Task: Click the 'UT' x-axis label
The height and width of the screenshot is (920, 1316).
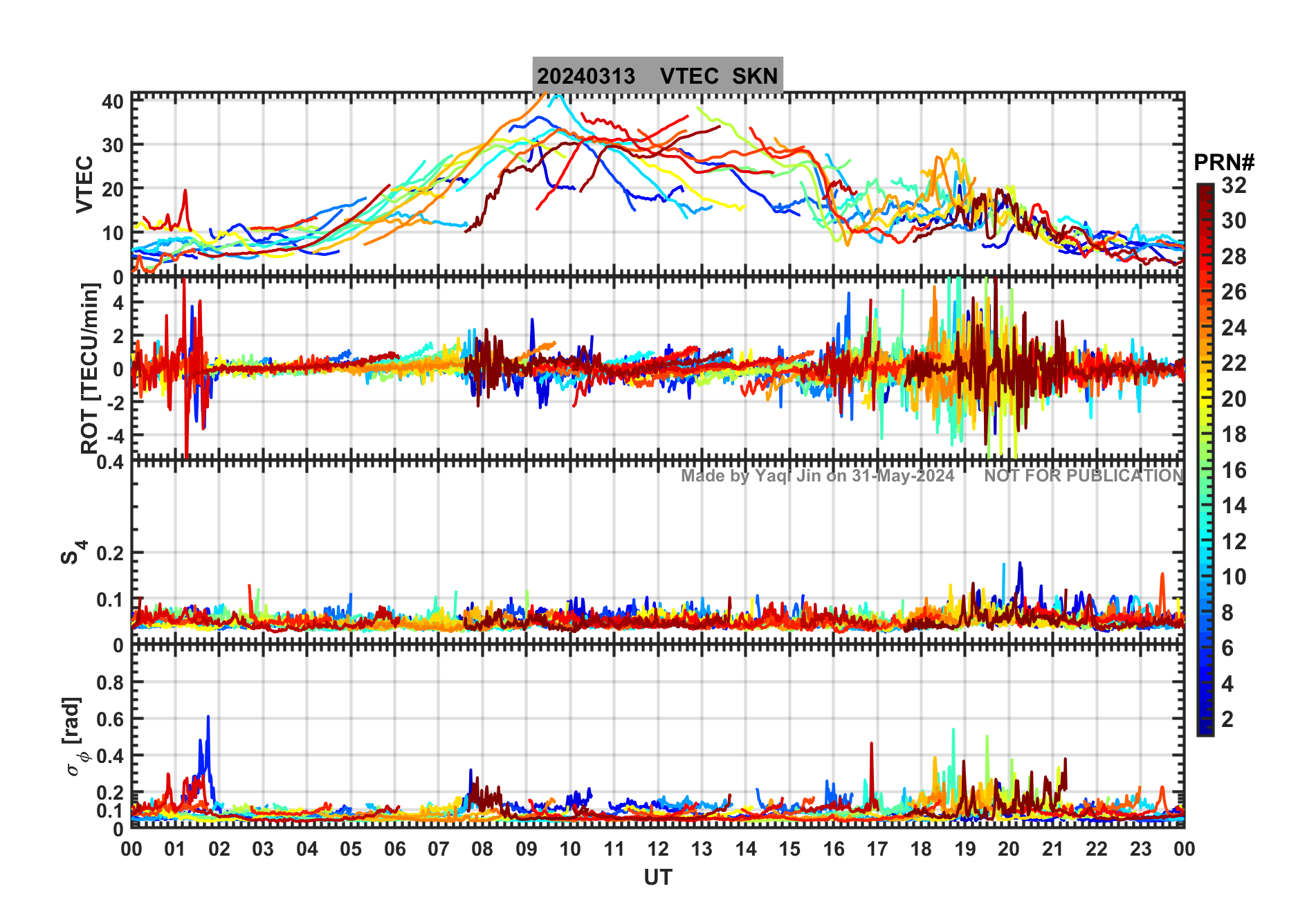Action: click(x=657, y=877)
